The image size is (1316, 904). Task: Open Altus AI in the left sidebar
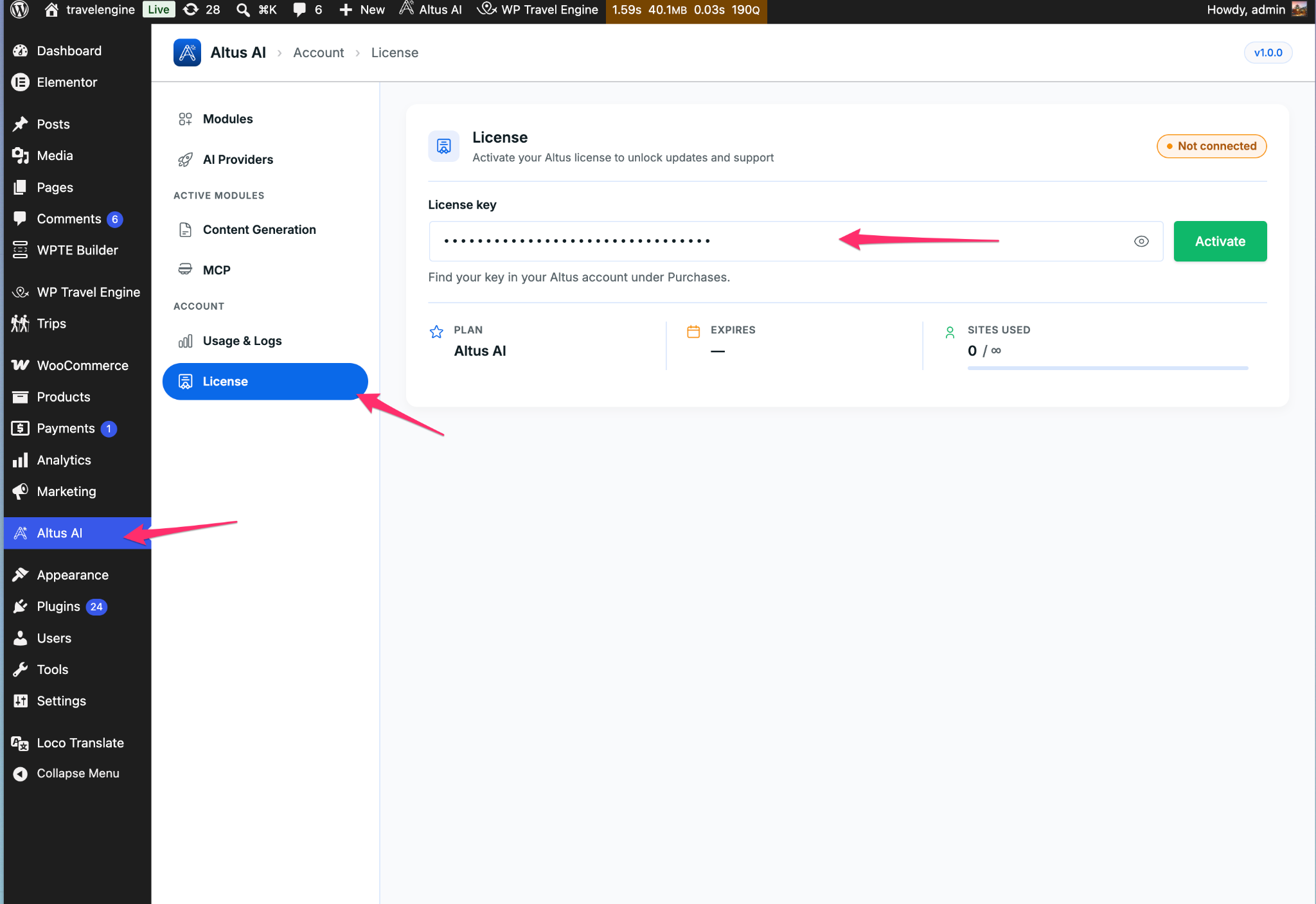[77, 533]
